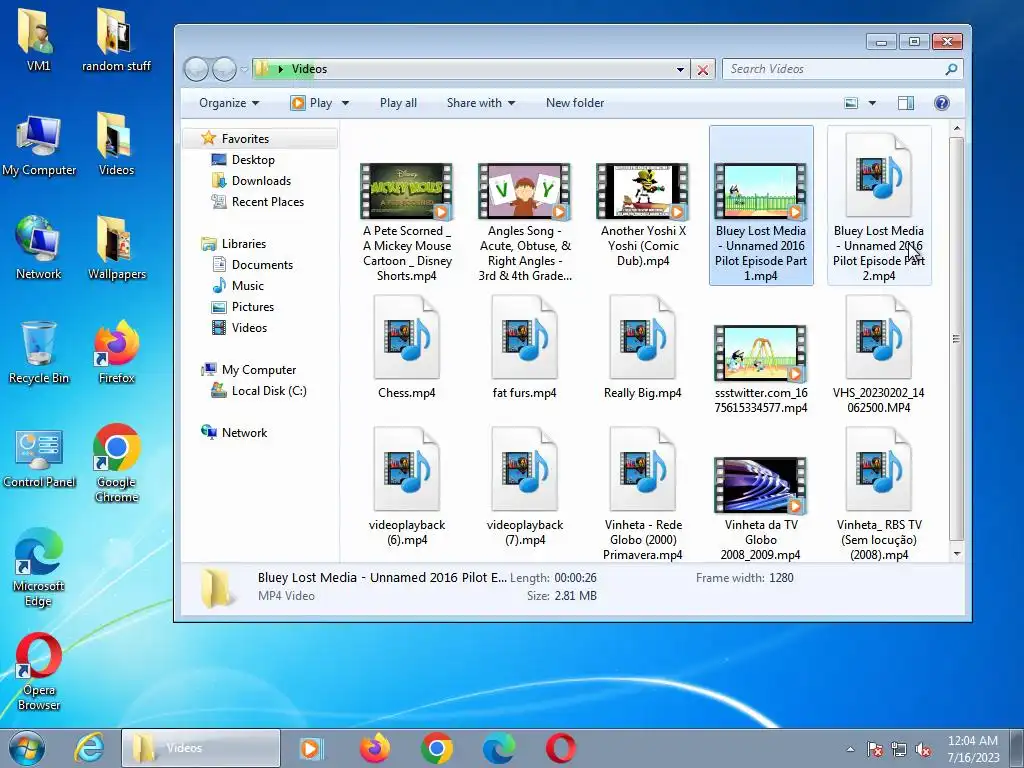Viewport: 1024px width, 768px height.
Task: Select Music library in navigation pane
Action: click(248, 285)
